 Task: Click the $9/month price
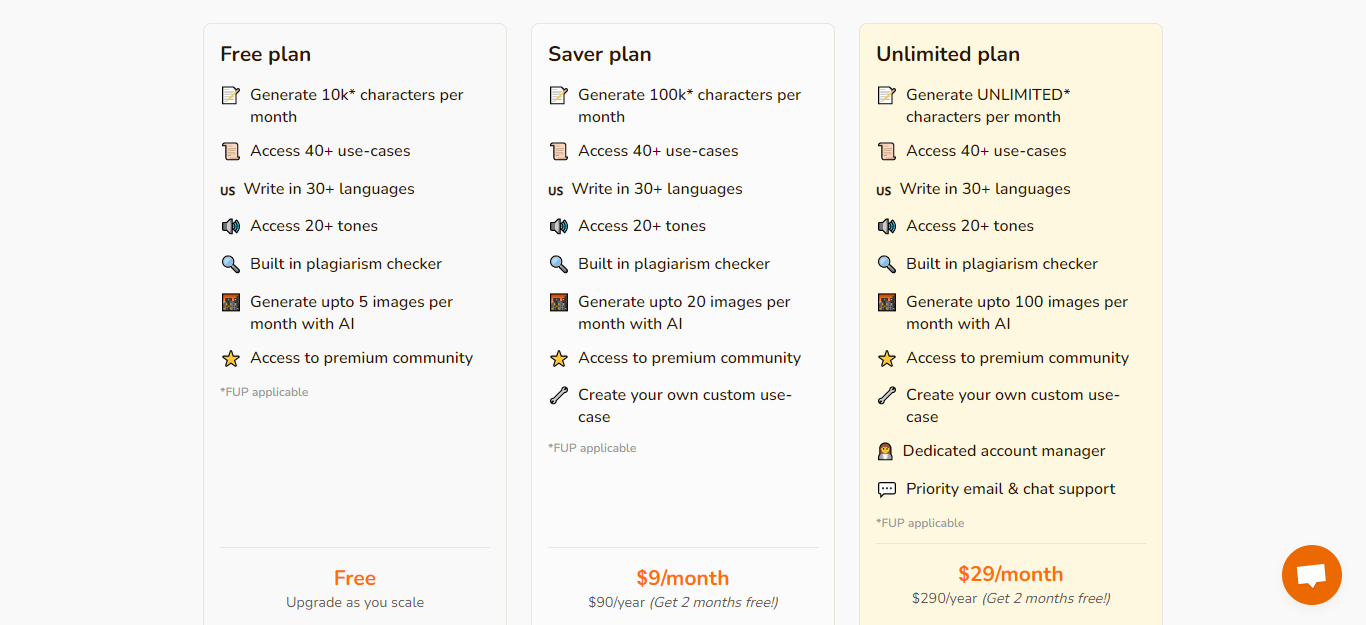(x=682, y=578)
